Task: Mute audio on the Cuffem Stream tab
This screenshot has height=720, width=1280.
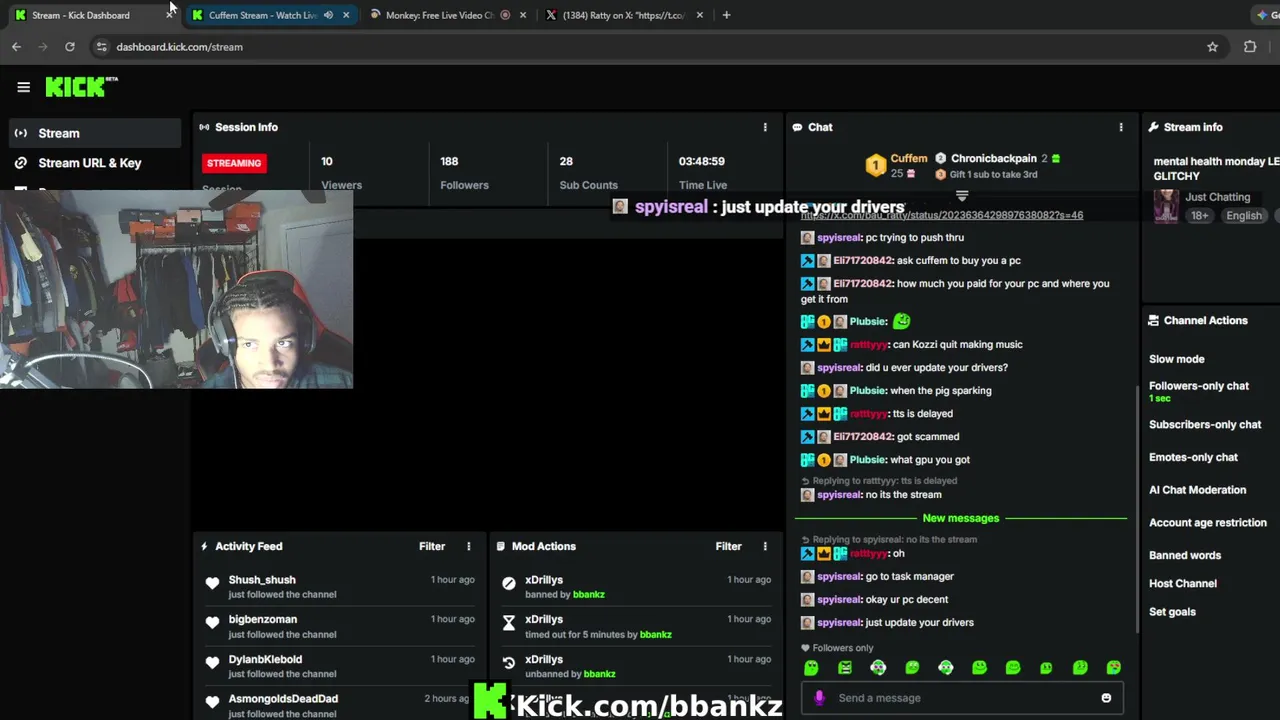Action: point(328,15)
